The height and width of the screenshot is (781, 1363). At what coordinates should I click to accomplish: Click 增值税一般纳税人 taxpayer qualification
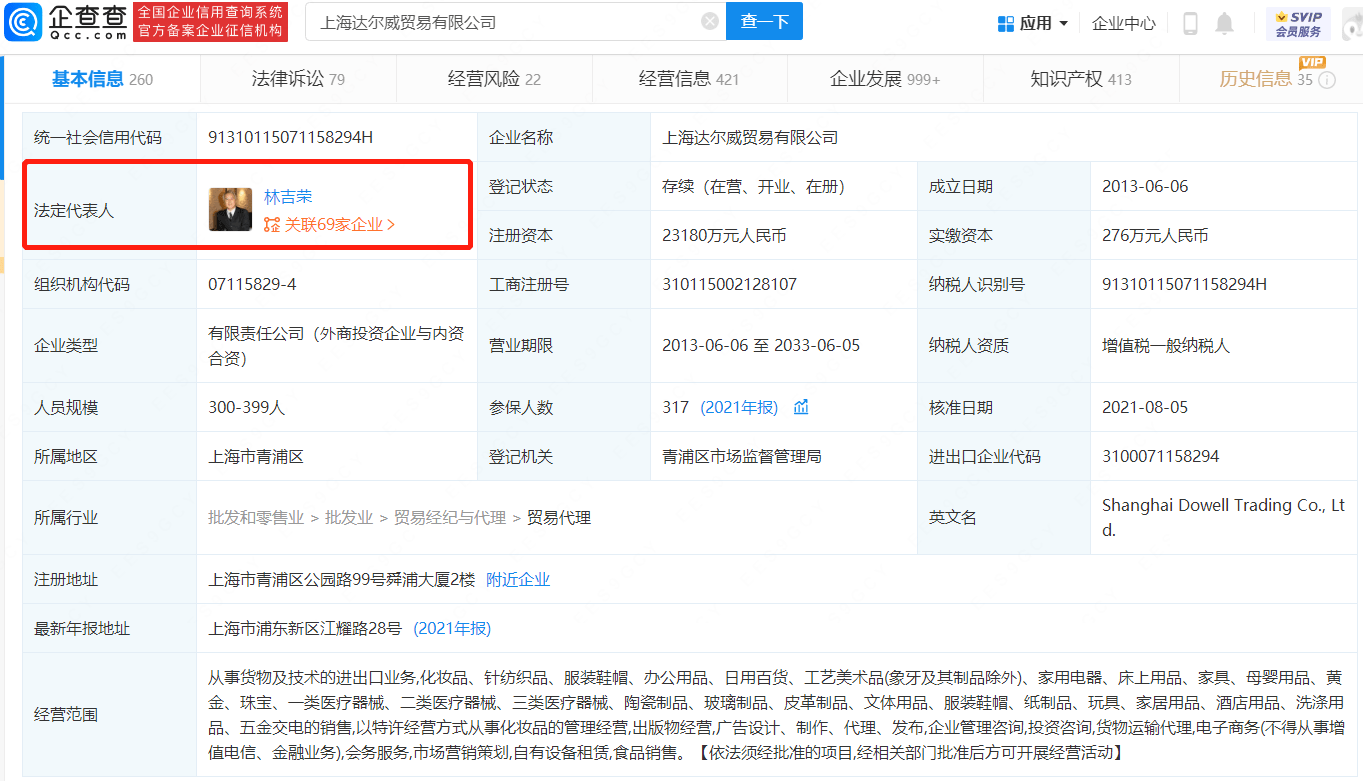pos(1166,345)
